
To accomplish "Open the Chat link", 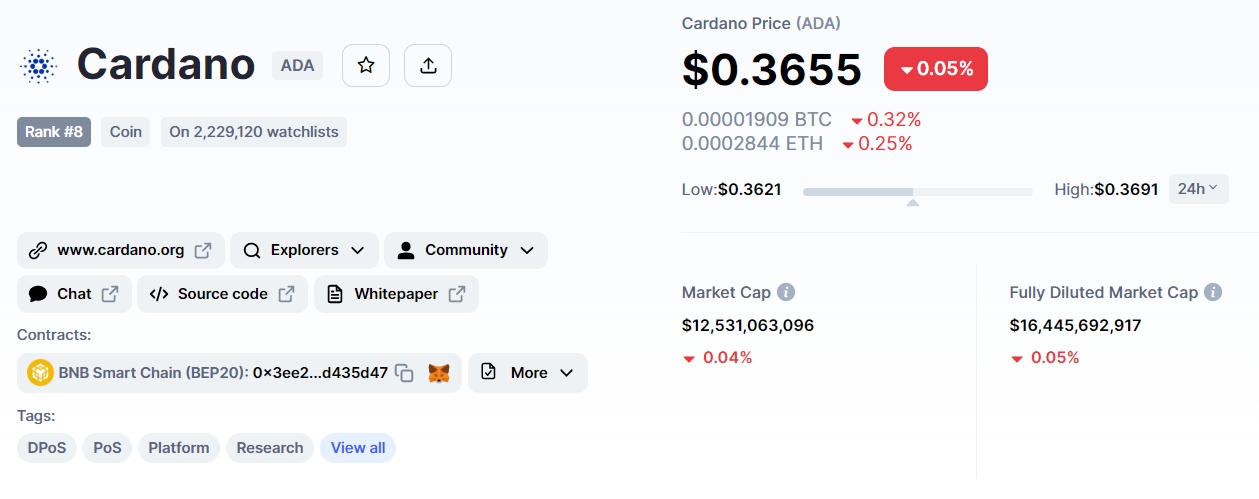I will click(74, 294).
